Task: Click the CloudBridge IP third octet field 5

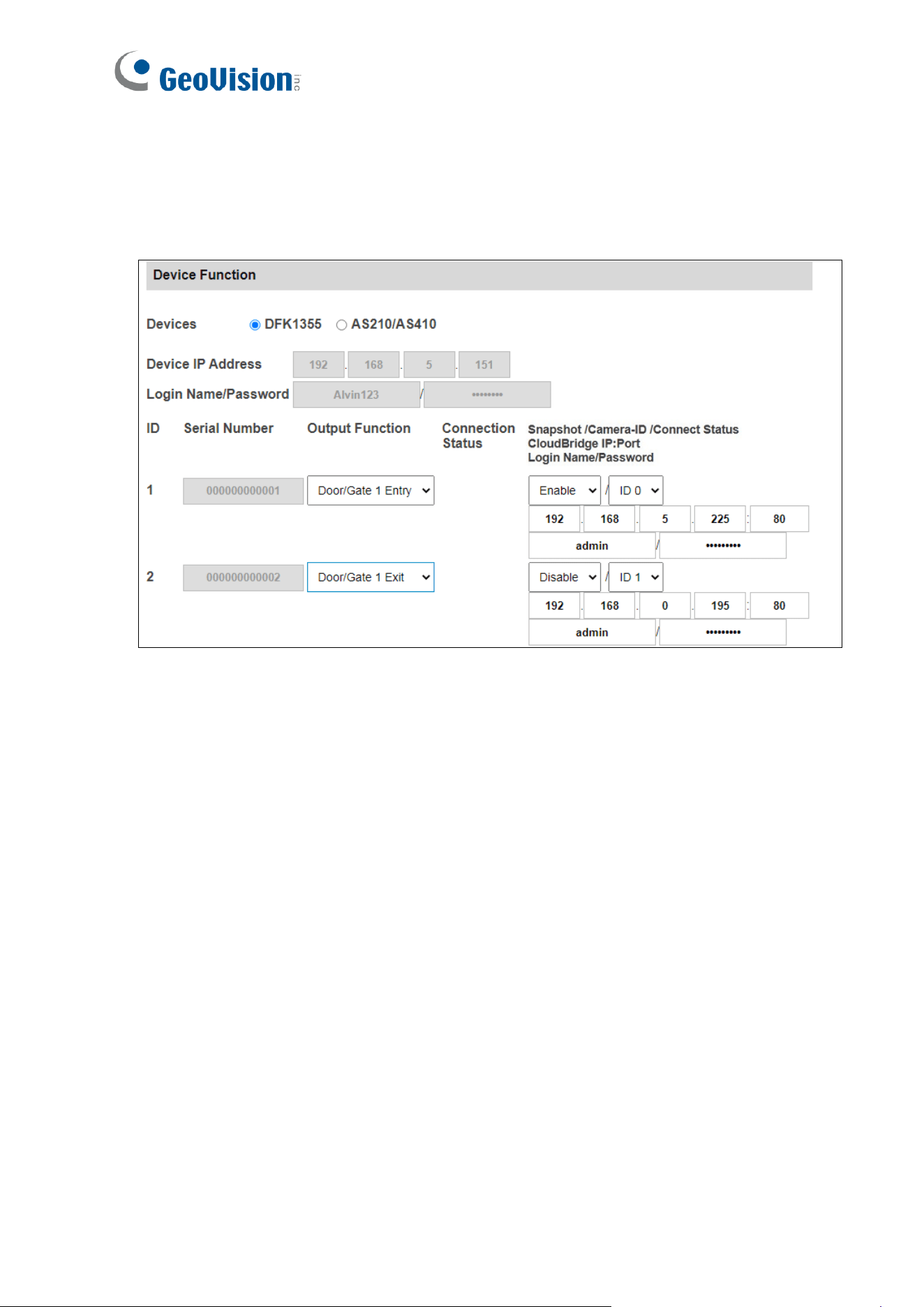Action: [665, 519]
